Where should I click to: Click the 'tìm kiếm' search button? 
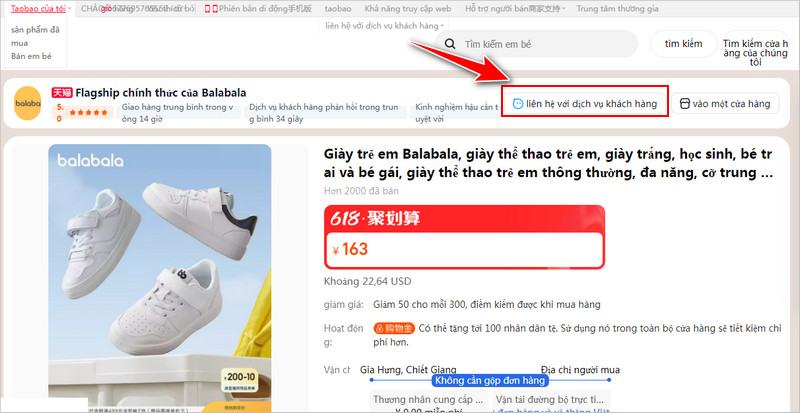pyautogui.click(x=683, y=44)
